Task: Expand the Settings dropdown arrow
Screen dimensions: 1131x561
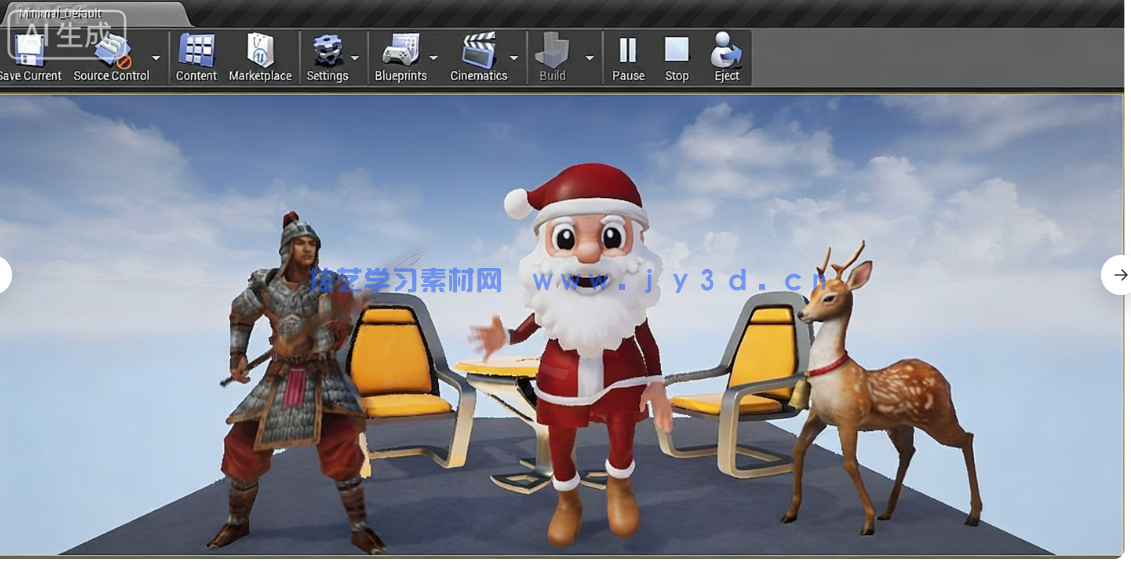Action: (355, 58)
